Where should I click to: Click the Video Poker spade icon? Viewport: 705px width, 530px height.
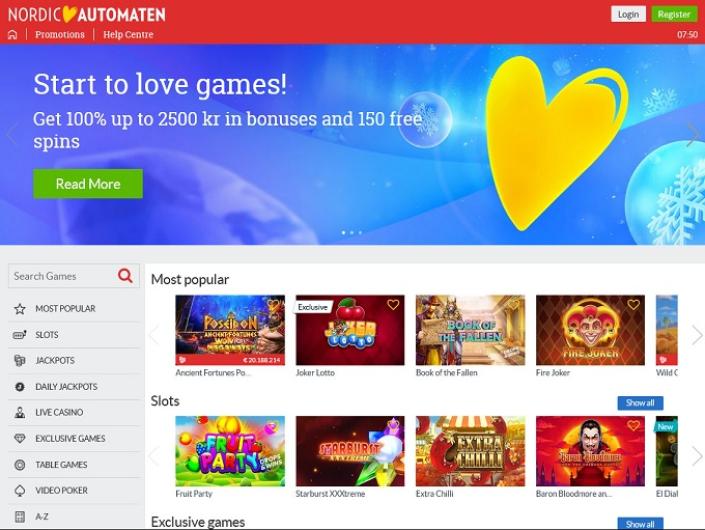[x=20, y=490]
